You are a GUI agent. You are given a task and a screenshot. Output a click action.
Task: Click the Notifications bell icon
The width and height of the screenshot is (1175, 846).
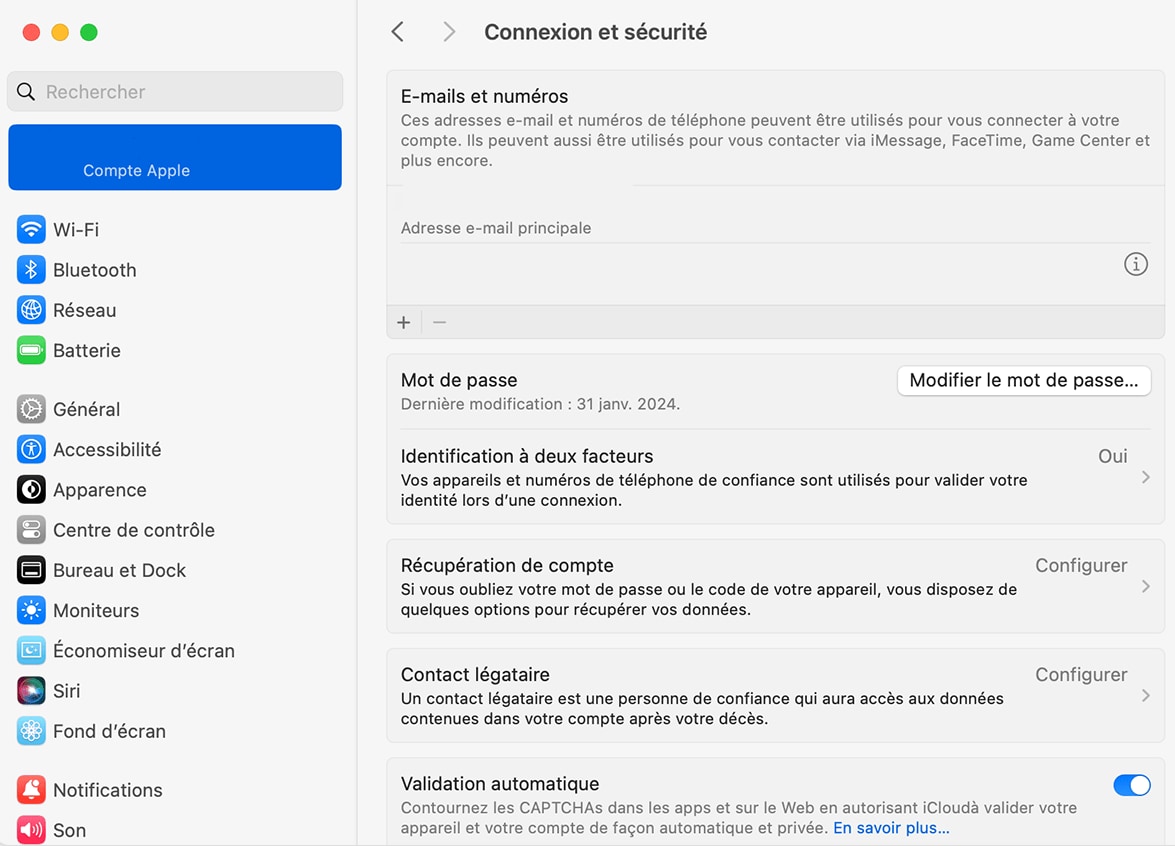pyautogui.click(x=31, y=790)
